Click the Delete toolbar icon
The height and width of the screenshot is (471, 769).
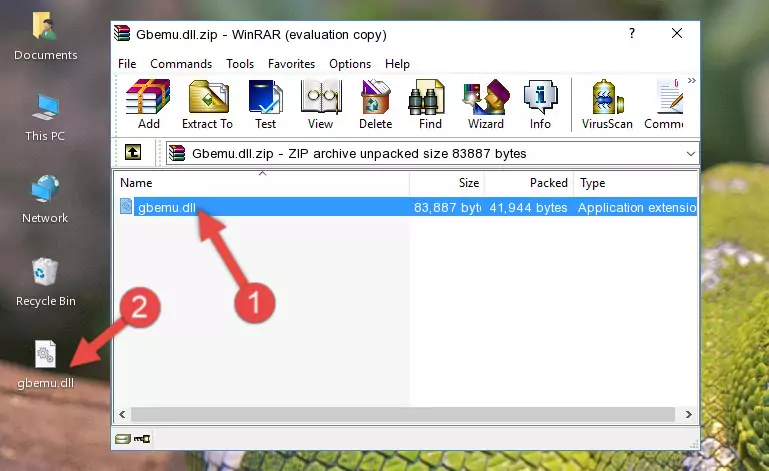pyautogui.click(x=376, y=104)
